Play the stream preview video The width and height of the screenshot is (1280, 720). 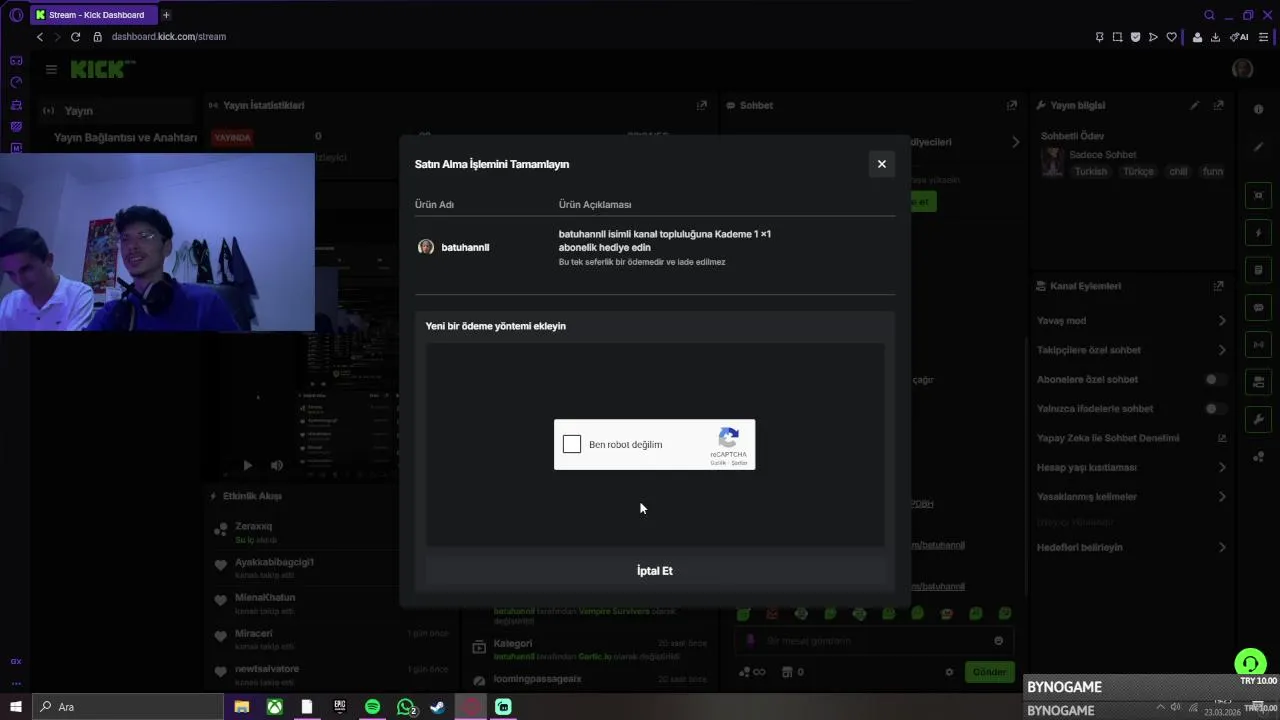click(x=248, y=465)
